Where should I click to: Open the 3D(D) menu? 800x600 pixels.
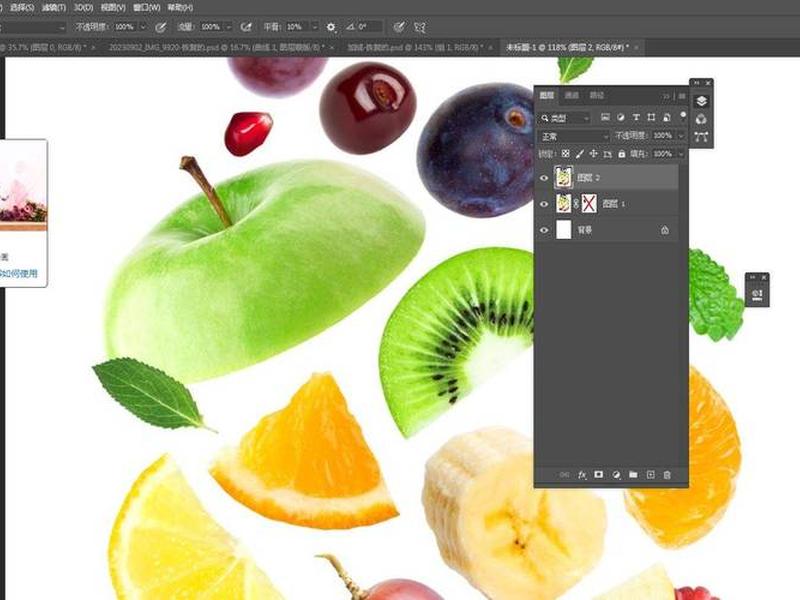point(83,8)
